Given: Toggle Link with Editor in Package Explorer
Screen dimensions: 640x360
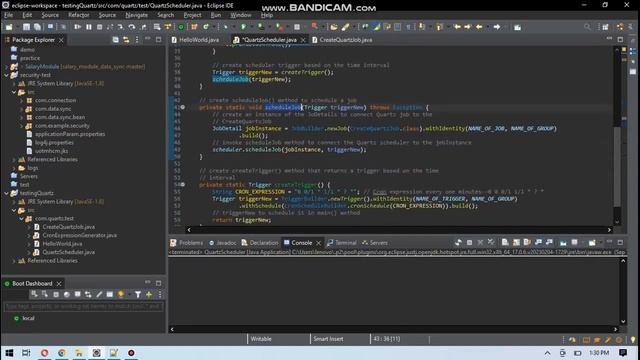Looking at the screenshot, I should click(126, 40).
